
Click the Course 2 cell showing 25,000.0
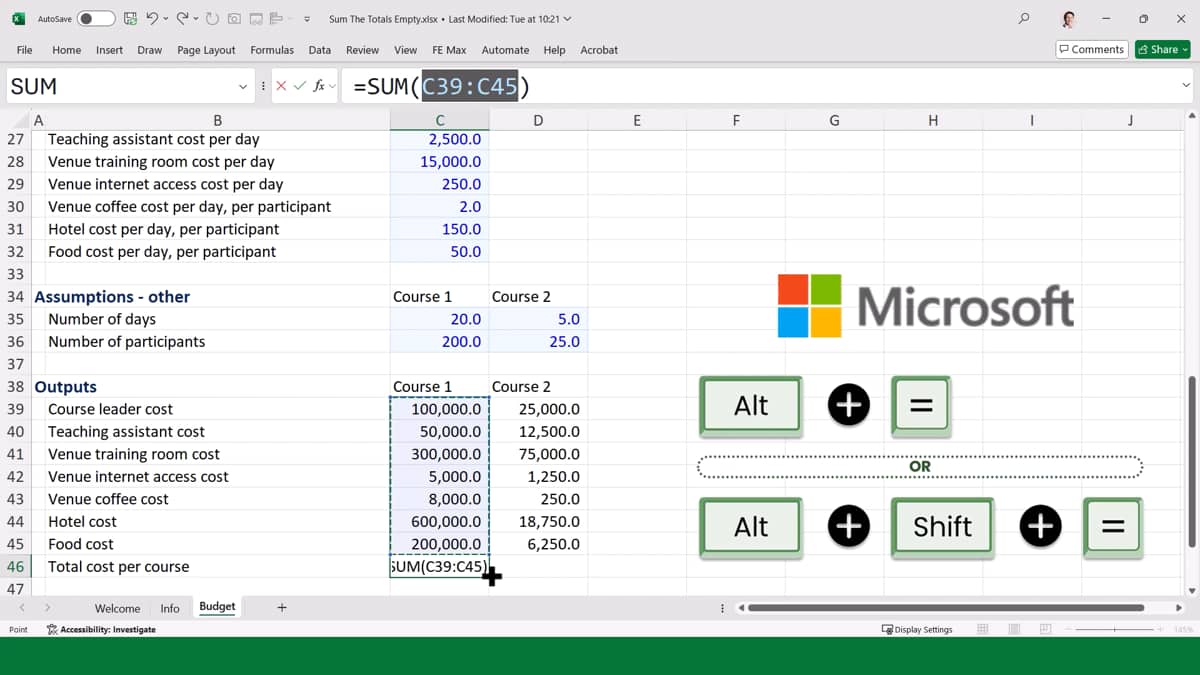click(x=538, y=409)
